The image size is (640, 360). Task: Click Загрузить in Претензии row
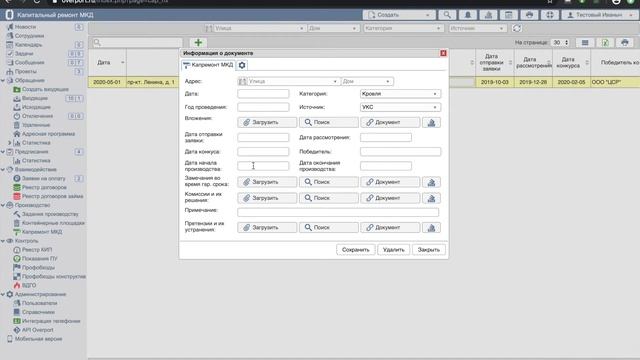point(267,227)
